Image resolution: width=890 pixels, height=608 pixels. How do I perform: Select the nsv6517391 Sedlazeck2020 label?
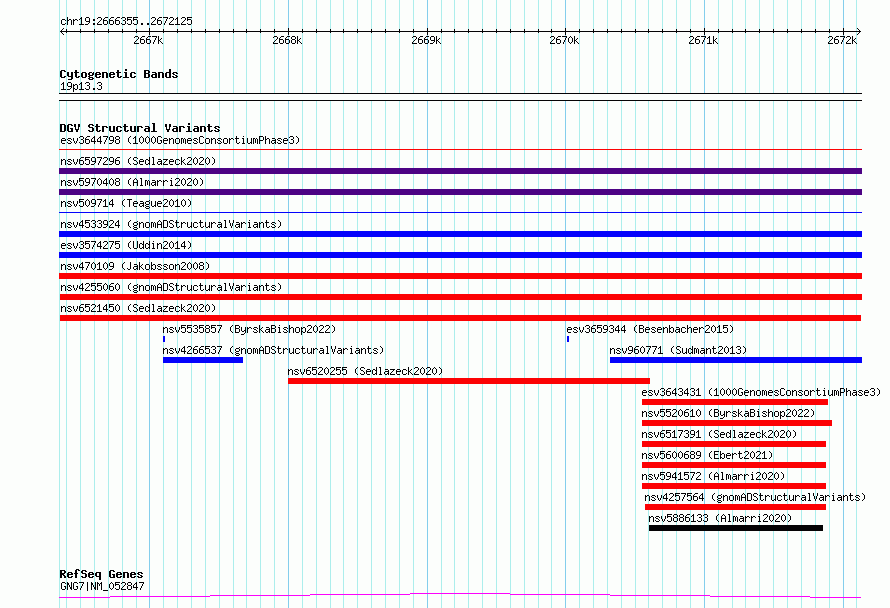(x=719, y=434)
